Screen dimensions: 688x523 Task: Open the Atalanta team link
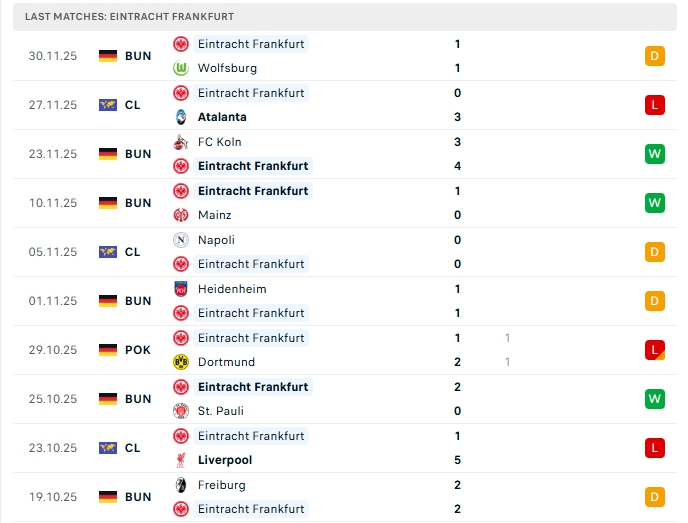[x=223, y=117]
